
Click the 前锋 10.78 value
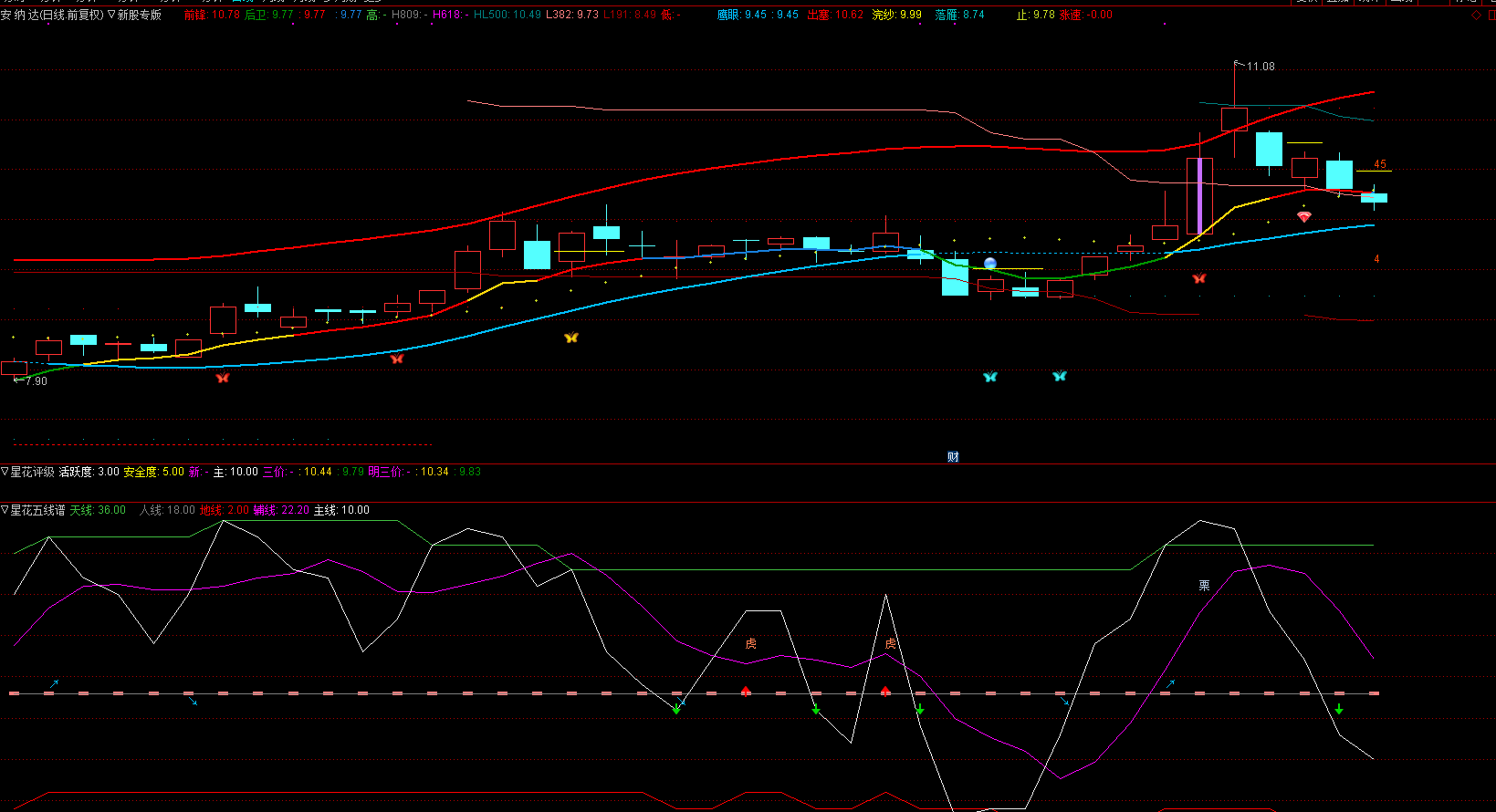coord(212,15)
